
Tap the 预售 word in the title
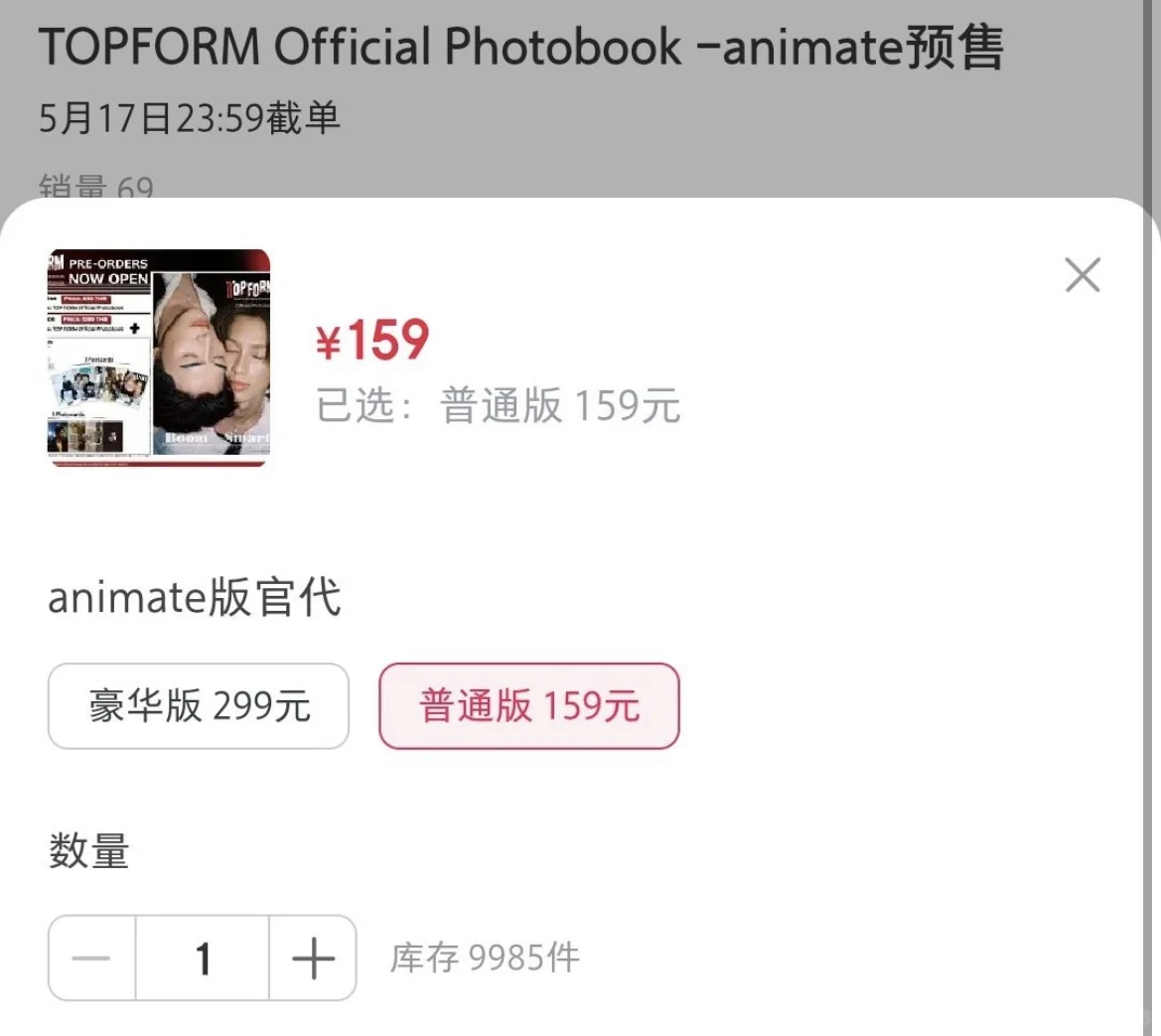pos(955,47)
